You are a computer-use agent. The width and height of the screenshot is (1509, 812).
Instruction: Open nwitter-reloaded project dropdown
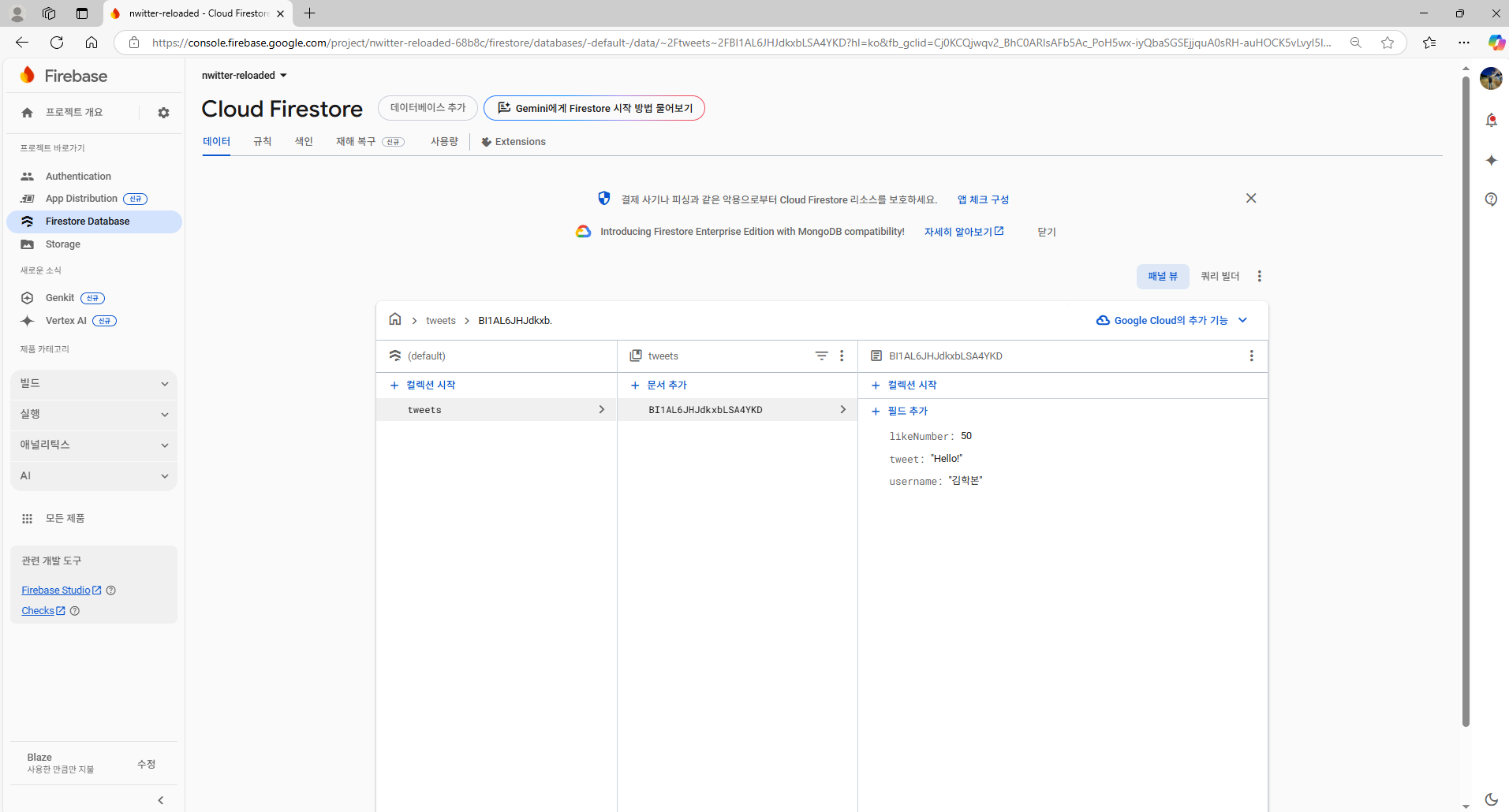tap(245, 75)
